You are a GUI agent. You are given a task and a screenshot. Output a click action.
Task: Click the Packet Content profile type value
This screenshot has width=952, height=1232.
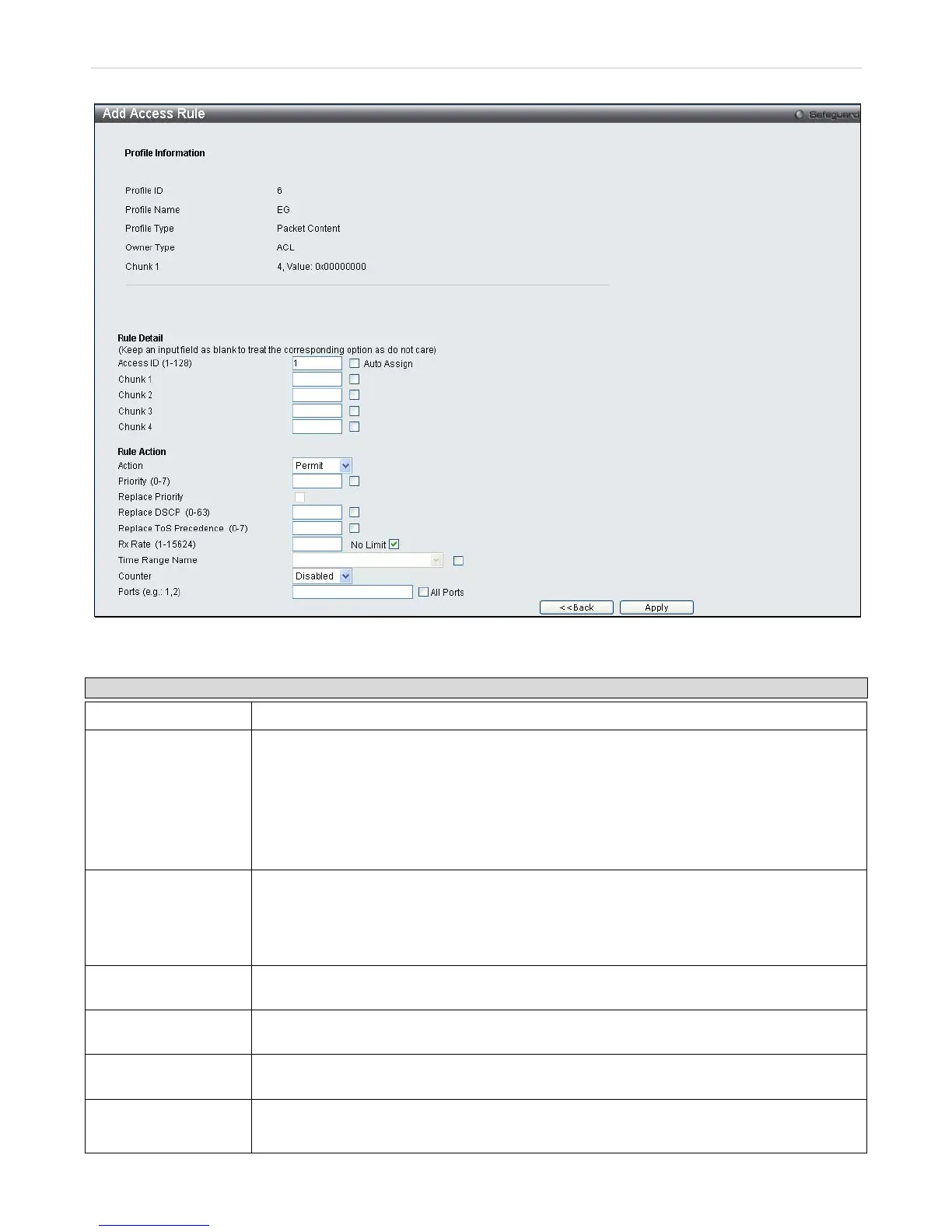pos(308,229)
